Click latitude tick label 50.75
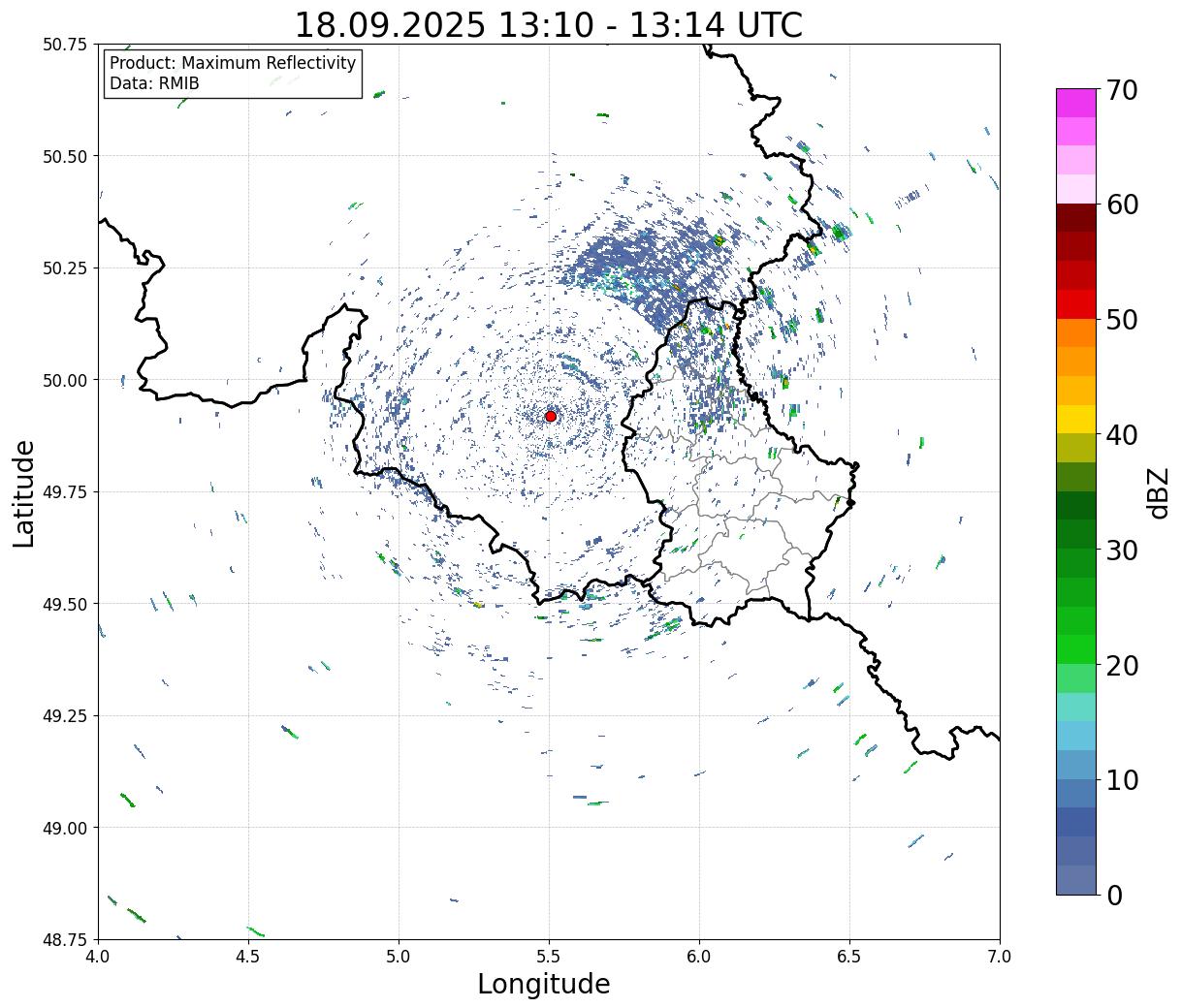1182x1008 pixels. [x=65, y=45]
